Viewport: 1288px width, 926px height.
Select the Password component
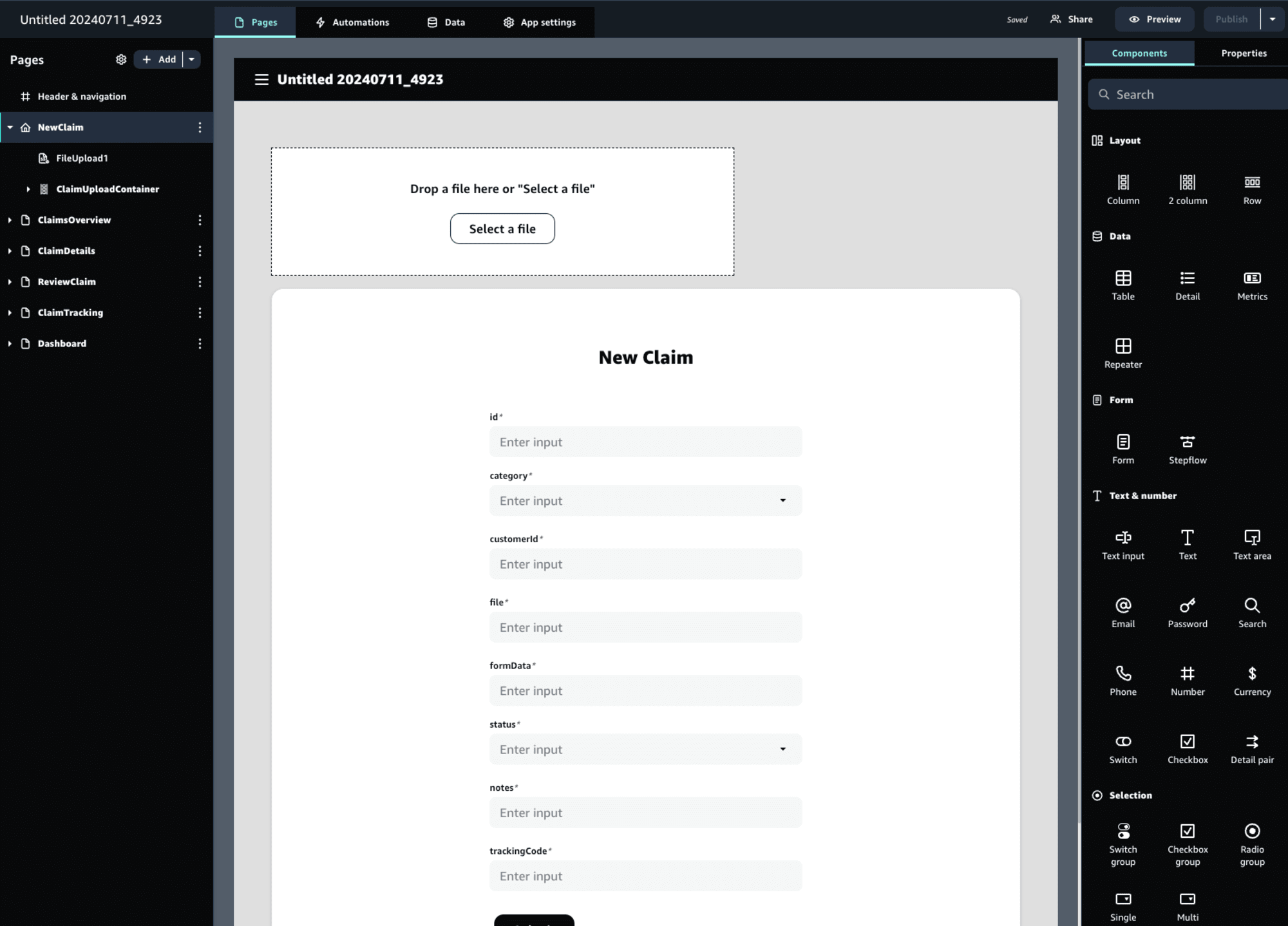(x=1188, y=613)
